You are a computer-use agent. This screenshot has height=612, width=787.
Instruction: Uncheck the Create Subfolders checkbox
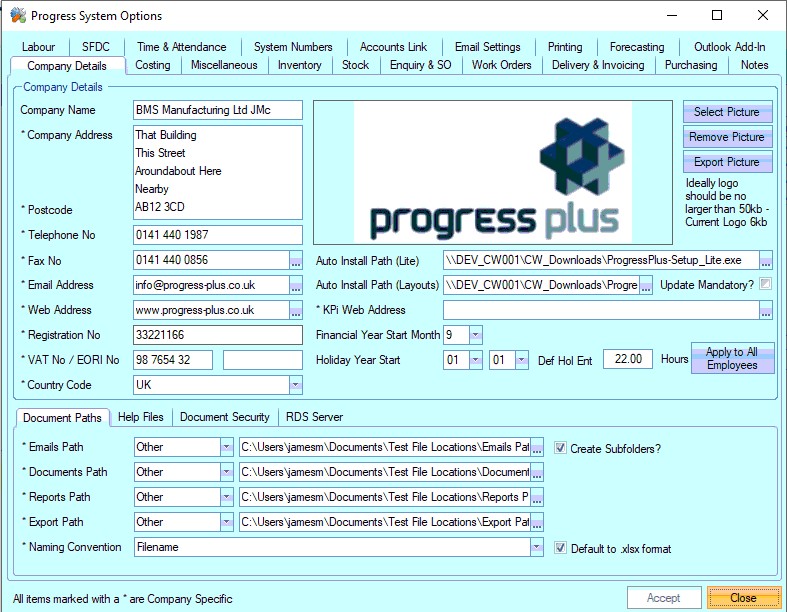(561, 448)
